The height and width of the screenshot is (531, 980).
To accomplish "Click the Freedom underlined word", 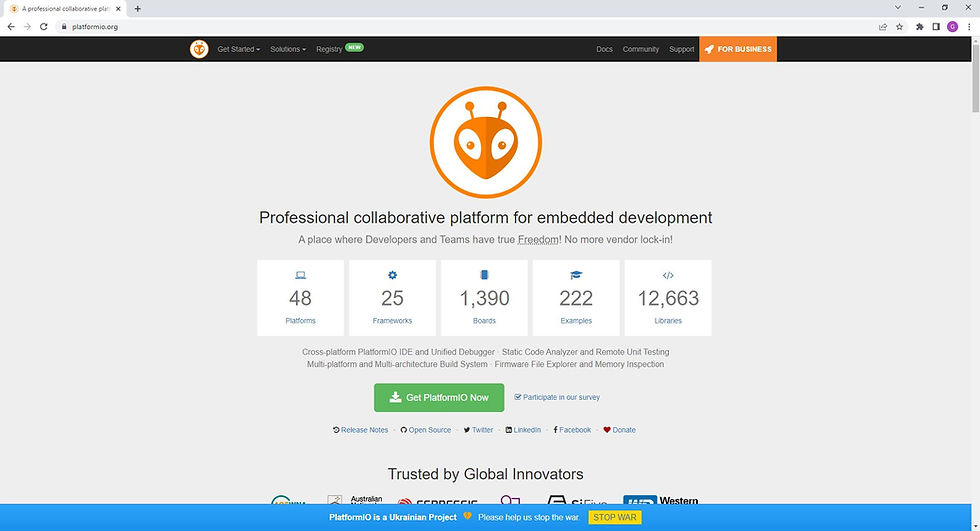I will coord(538,239).
